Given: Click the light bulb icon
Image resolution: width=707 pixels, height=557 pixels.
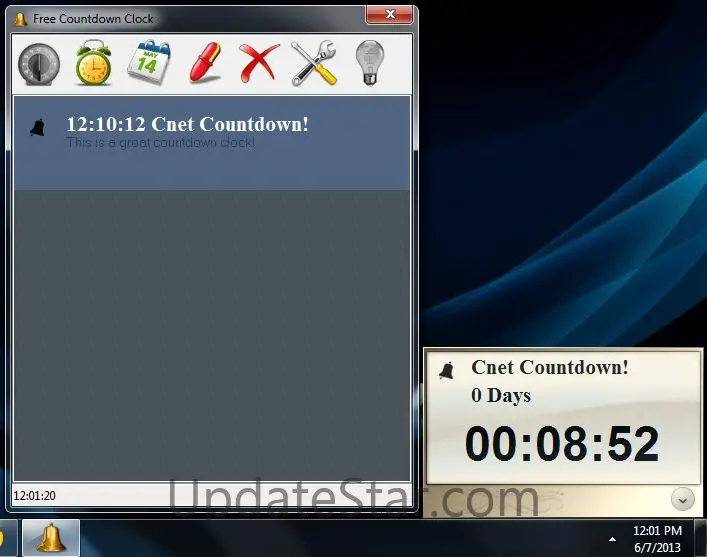Looking at the screenshot, I should [x=370, y=63].
